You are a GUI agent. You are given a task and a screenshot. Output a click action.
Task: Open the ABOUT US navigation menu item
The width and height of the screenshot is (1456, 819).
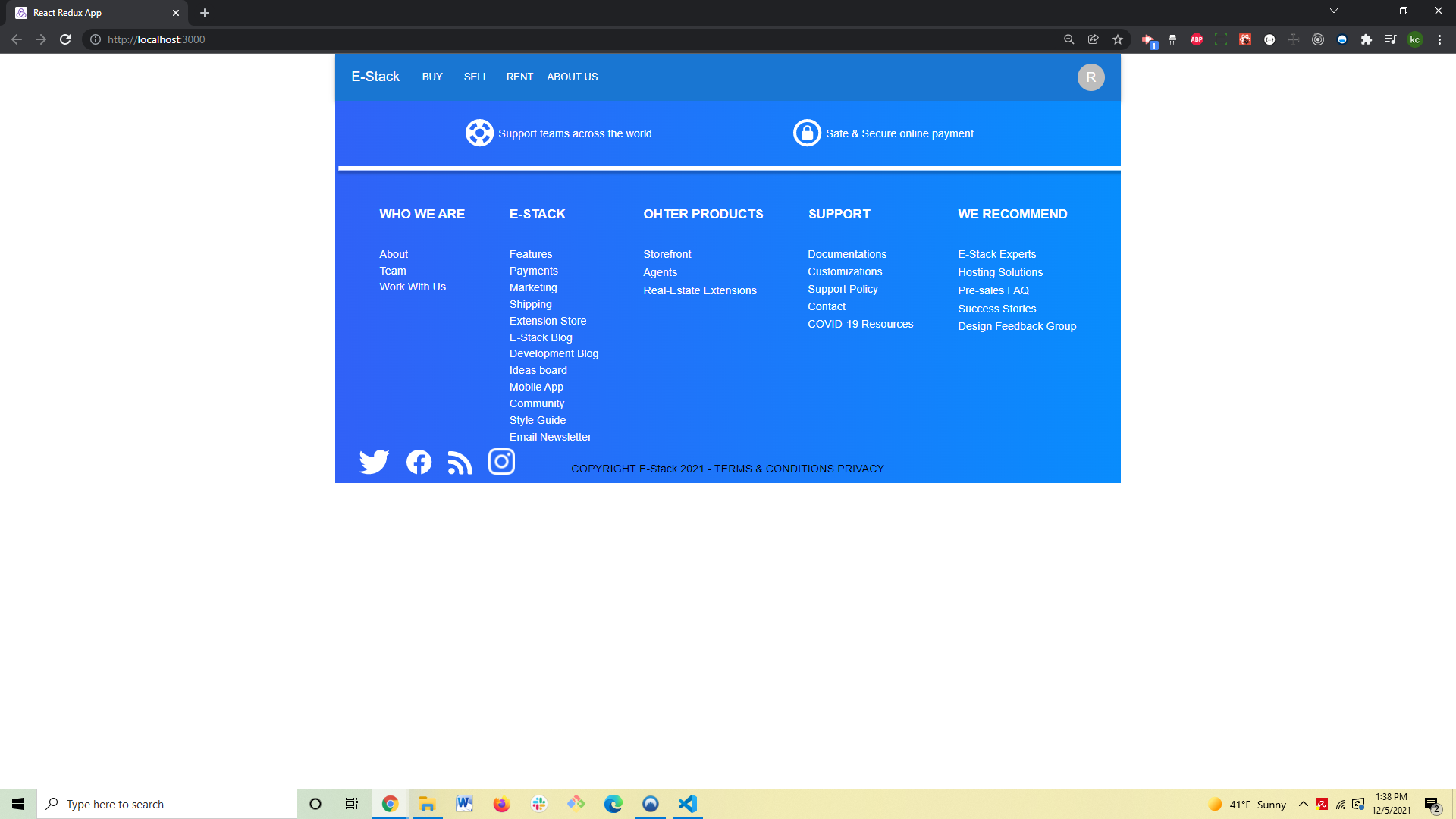click(x=572, y=77)
